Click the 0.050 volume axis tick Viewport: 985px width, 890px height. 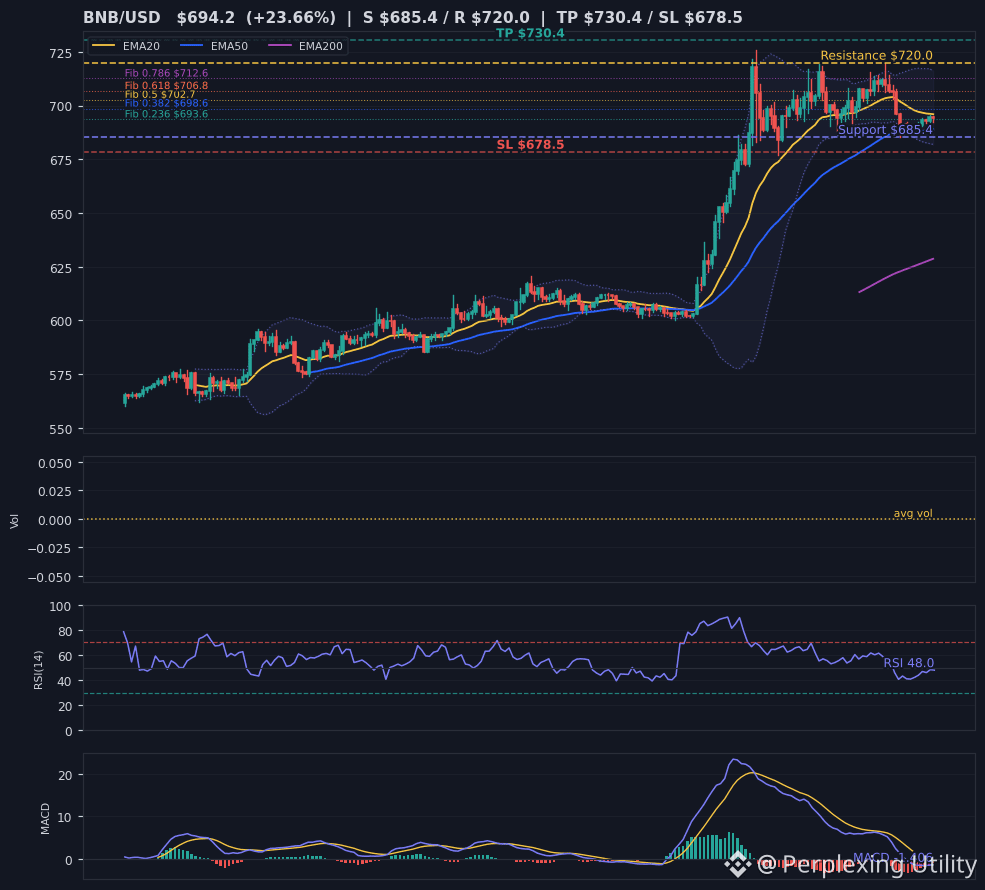(x=55, y=463)
